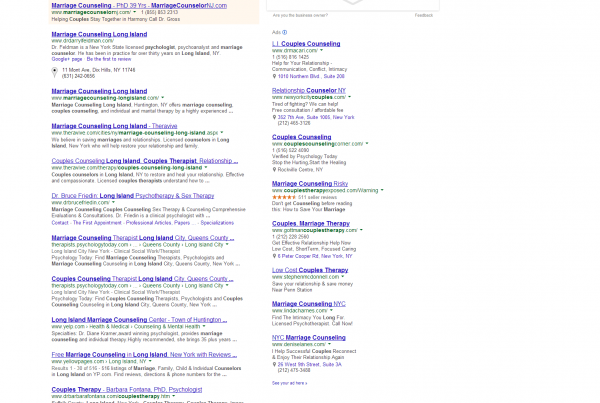Open the Couples, Marriage Therapy ad

point(311,224)
